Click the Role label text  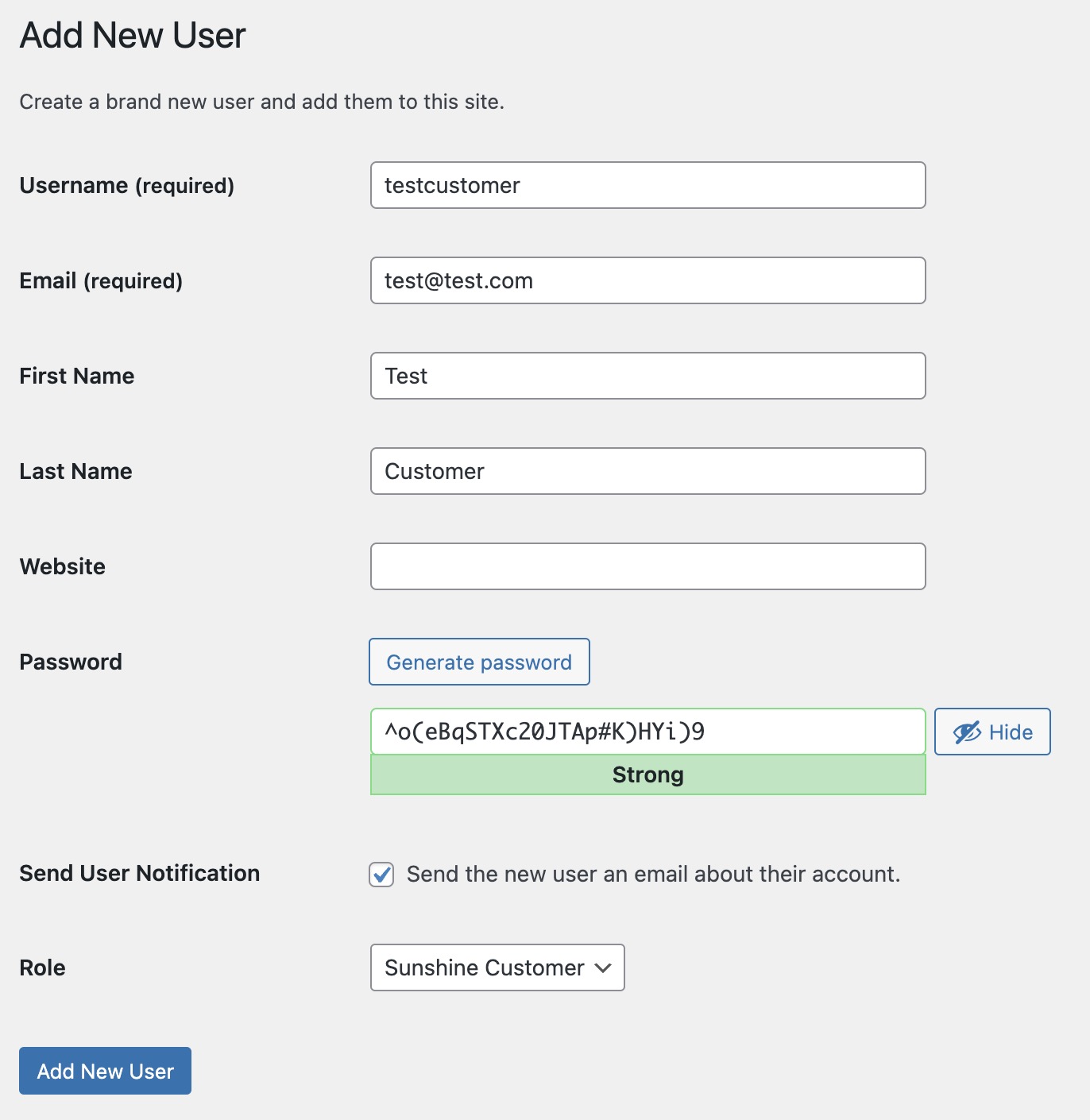(x=43, y=967)
